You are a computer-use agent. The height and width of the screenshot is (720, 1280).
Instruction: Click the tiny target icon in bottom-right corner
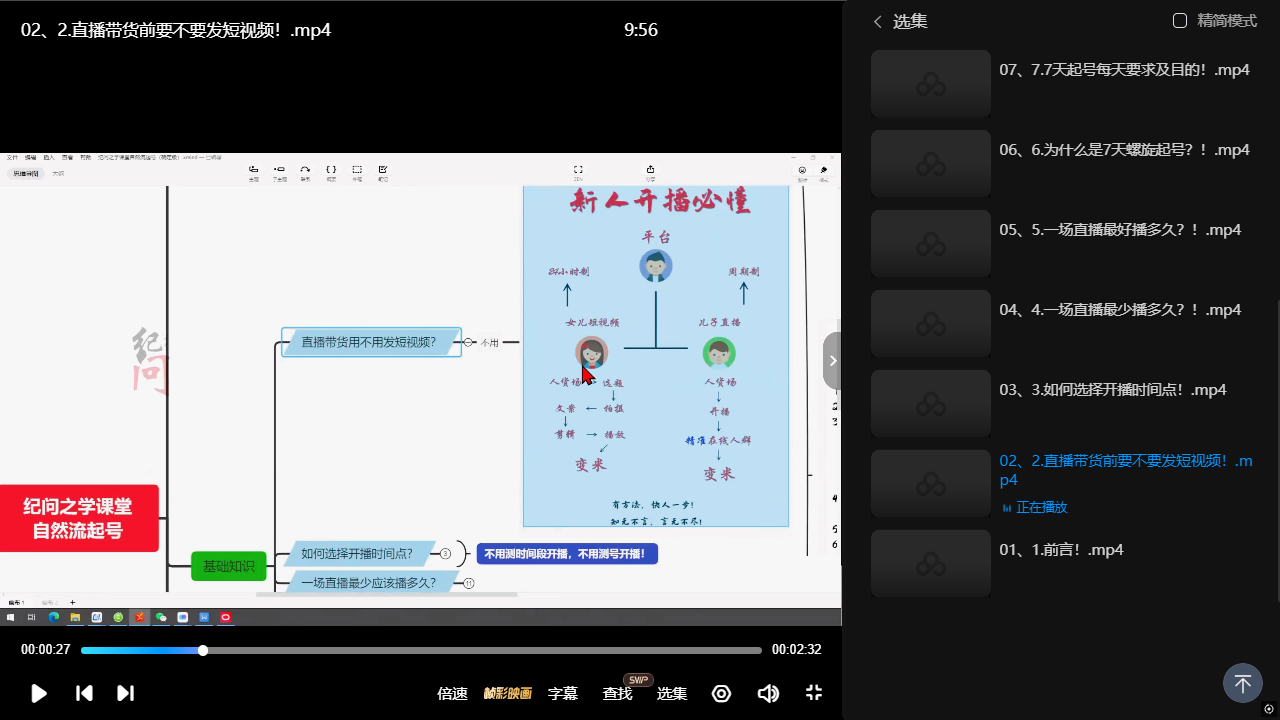pyautogui.click(x=1269, y=709)
